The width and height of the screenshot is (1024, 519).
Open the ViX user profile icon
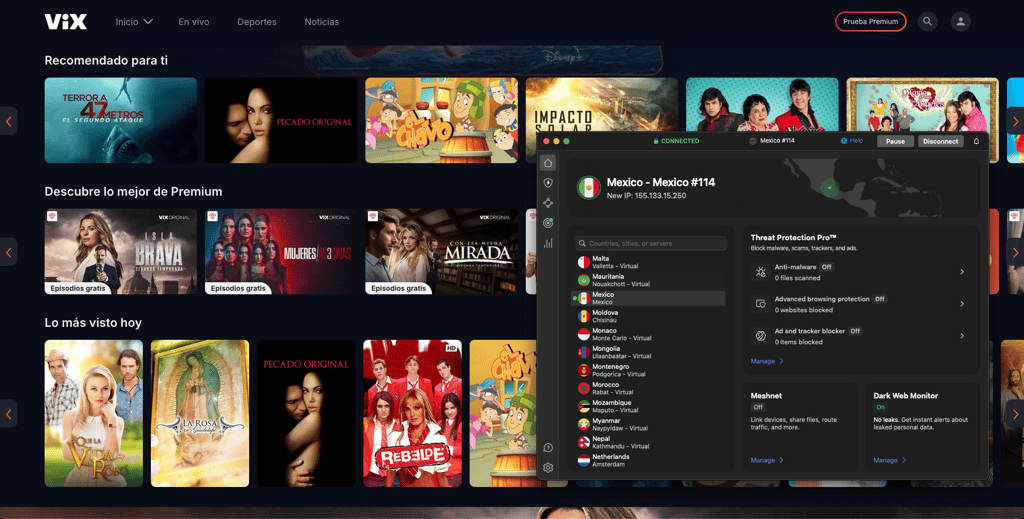pos(961,22)
